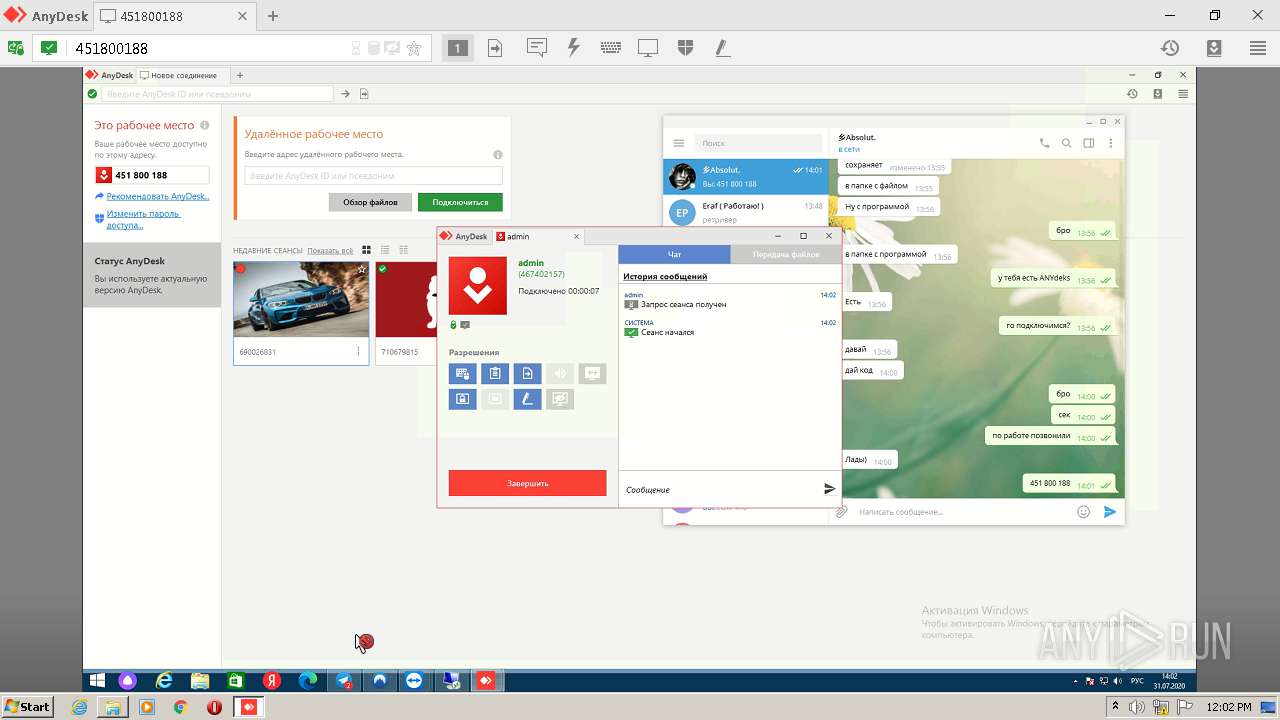
Task: Switch to remote 'Новое соединение' tab
Action: coord(183,75)
